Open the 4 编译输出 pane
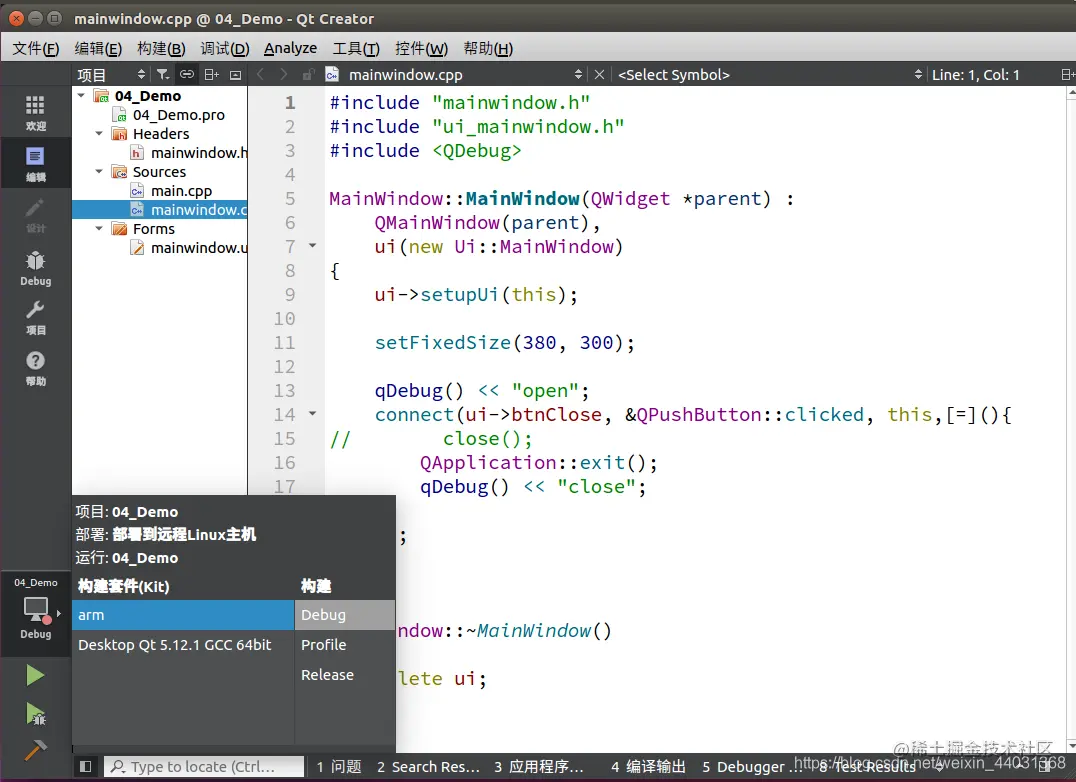Screen dimensions: 1076x782 [648, 766]
